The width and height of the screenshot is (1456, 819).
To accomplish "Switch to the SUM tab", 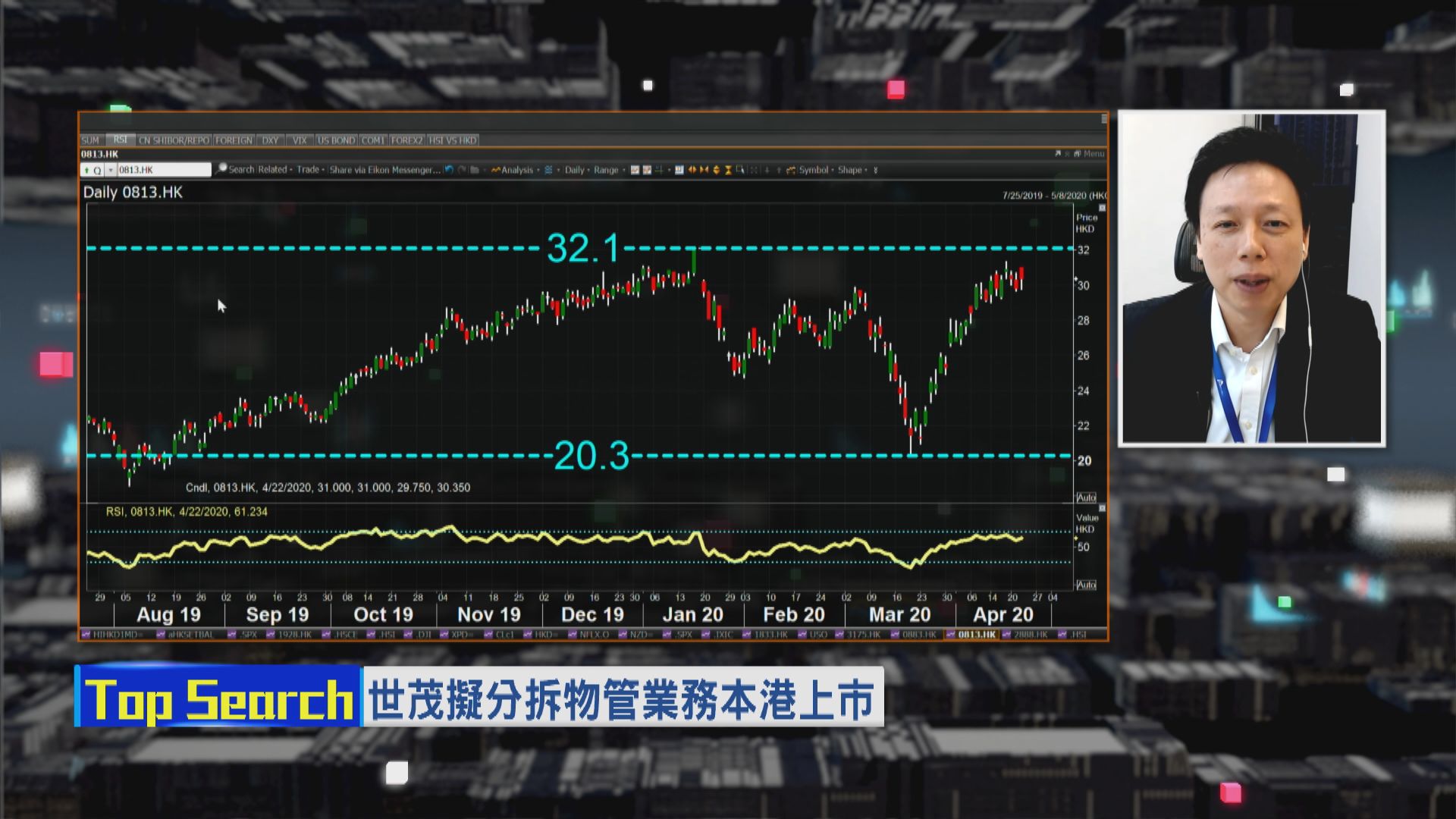I will (91, 140).
